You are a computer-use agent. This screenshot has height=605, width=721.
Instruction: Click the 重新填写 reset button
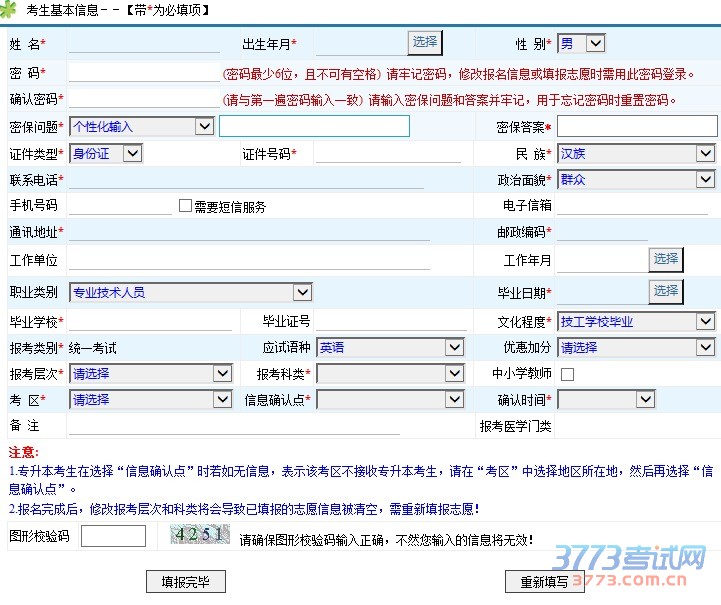(544, 582)
